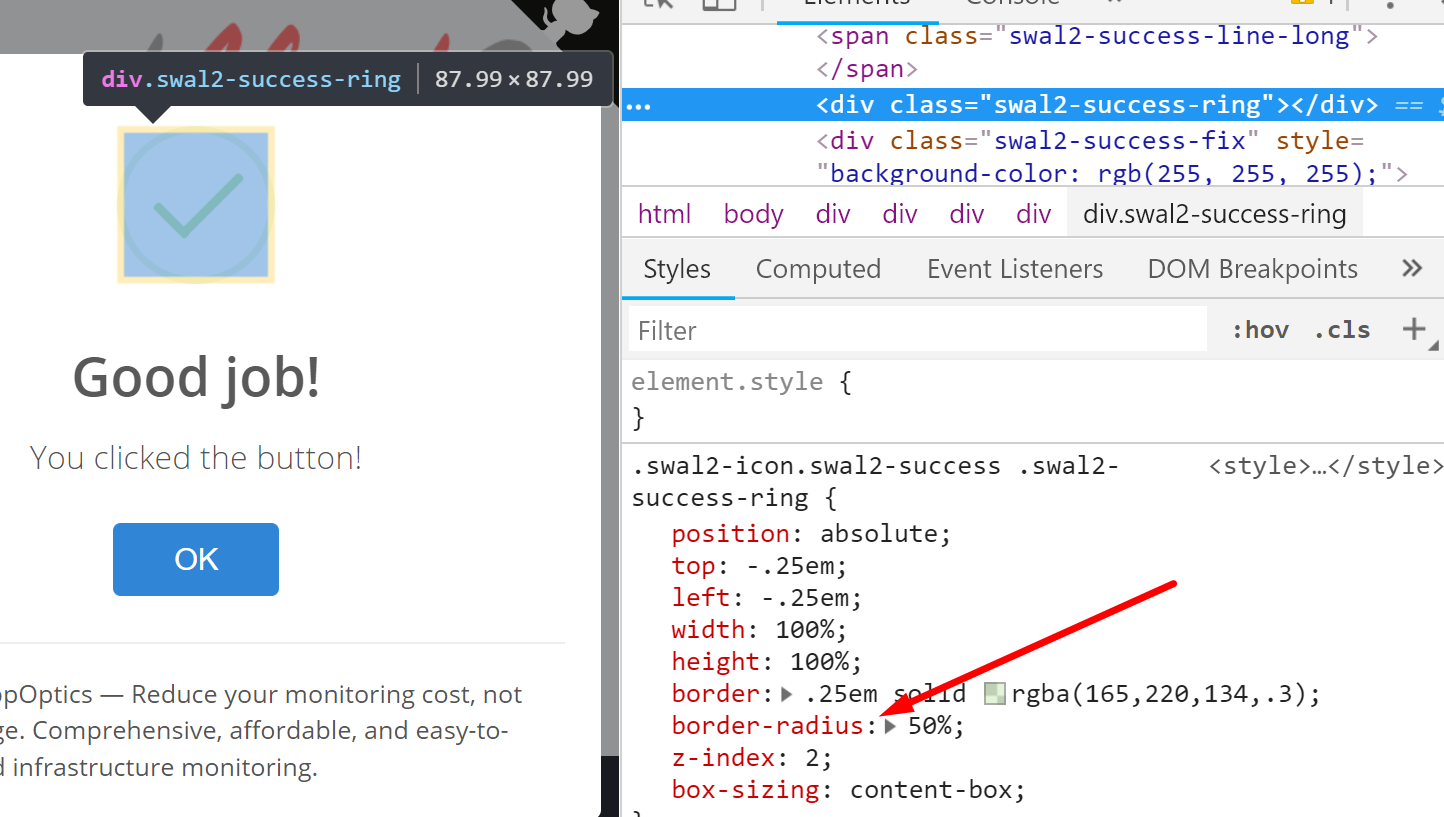Open more panels with the chevron next to Console
This screenshot has width=1444, height=817.
point(1113,4)
